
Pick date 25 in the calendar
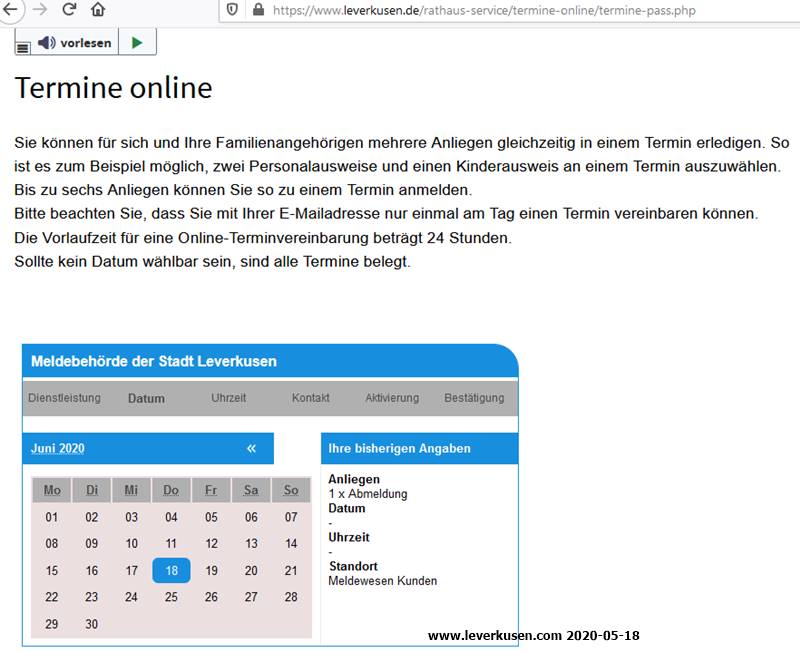[x=171, y=597]
